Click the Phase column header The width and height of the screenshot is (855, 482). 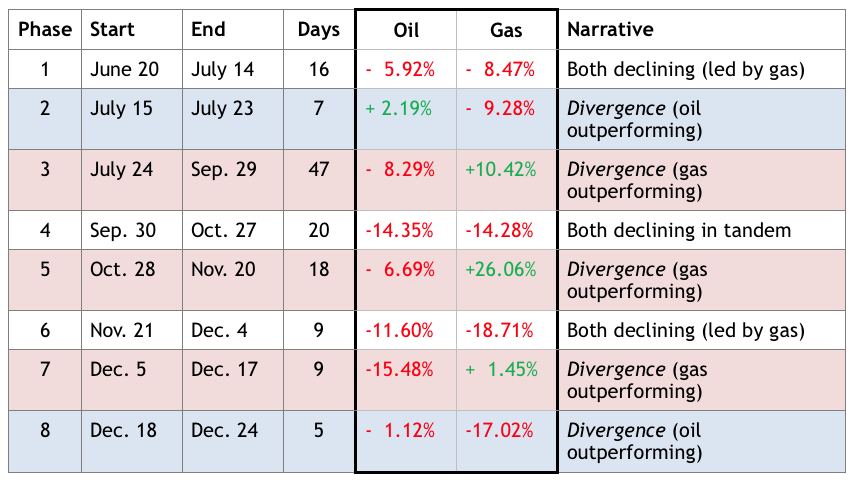click(45, 30)
